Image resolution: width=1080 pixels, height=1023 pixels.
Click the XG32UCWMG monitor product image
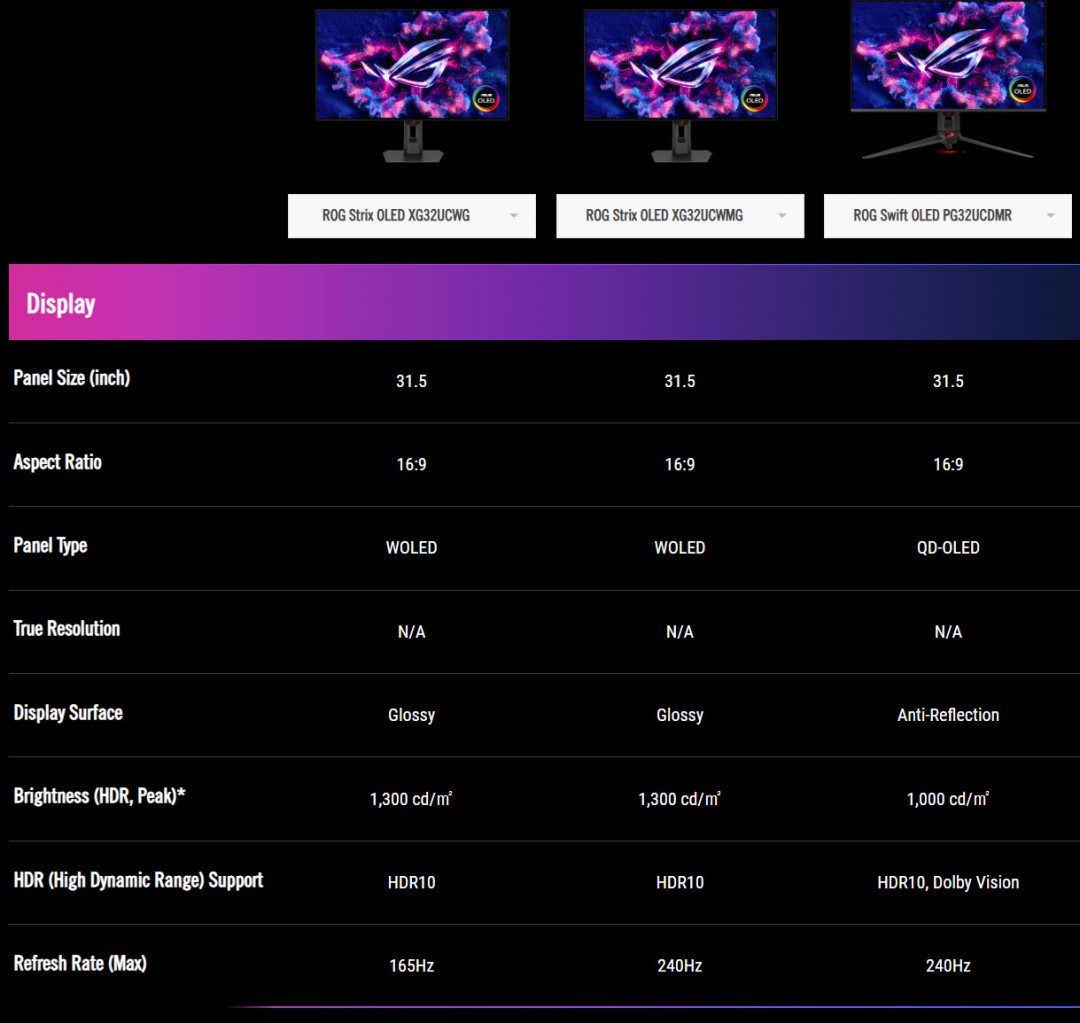pos(681,86)
